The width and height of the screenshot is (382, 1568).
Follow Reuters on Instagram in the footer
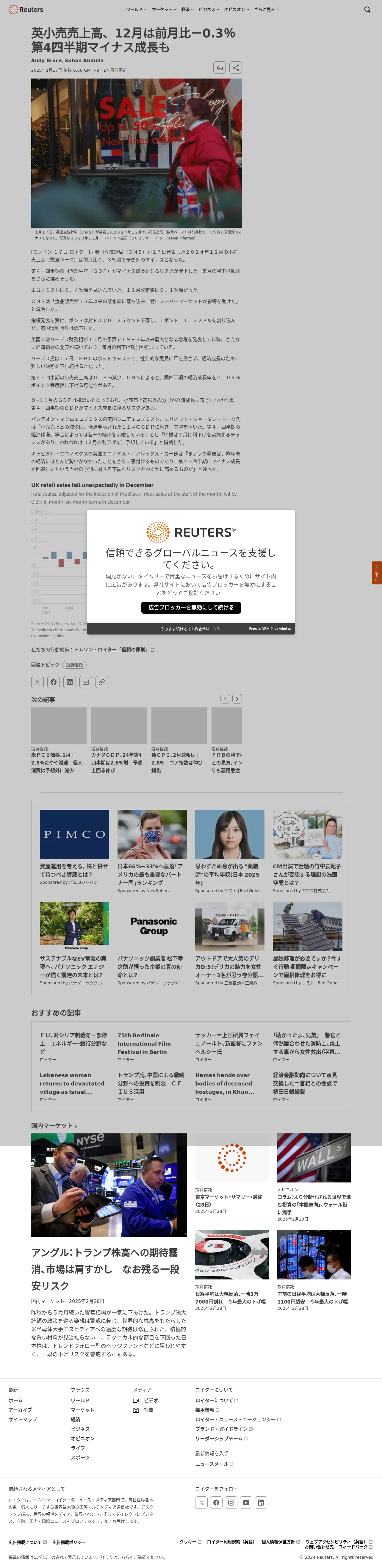click(x=231, y=1502)
